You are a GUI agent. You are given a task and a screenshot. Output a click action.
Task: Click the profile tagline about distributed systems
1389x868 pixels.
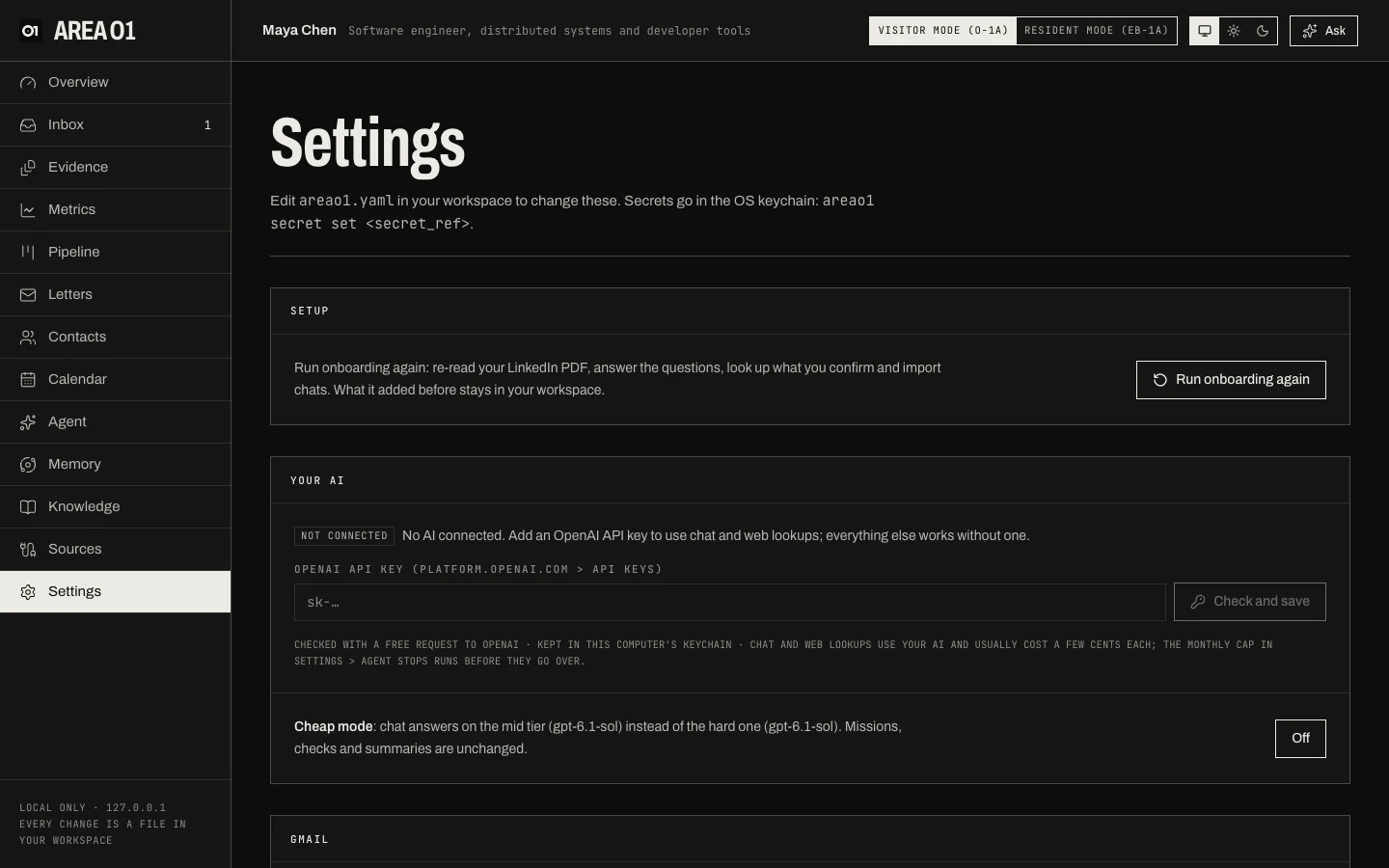click(x=549, y=31)
